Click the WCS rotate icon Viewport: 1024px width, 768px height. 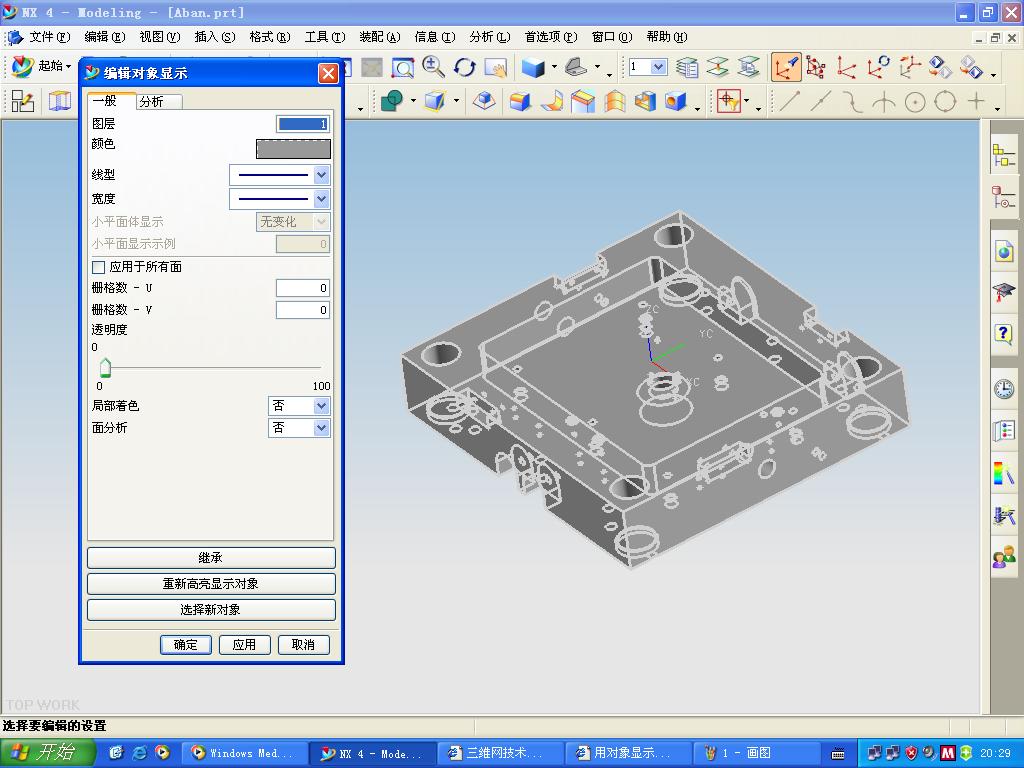tap(878, 67)
